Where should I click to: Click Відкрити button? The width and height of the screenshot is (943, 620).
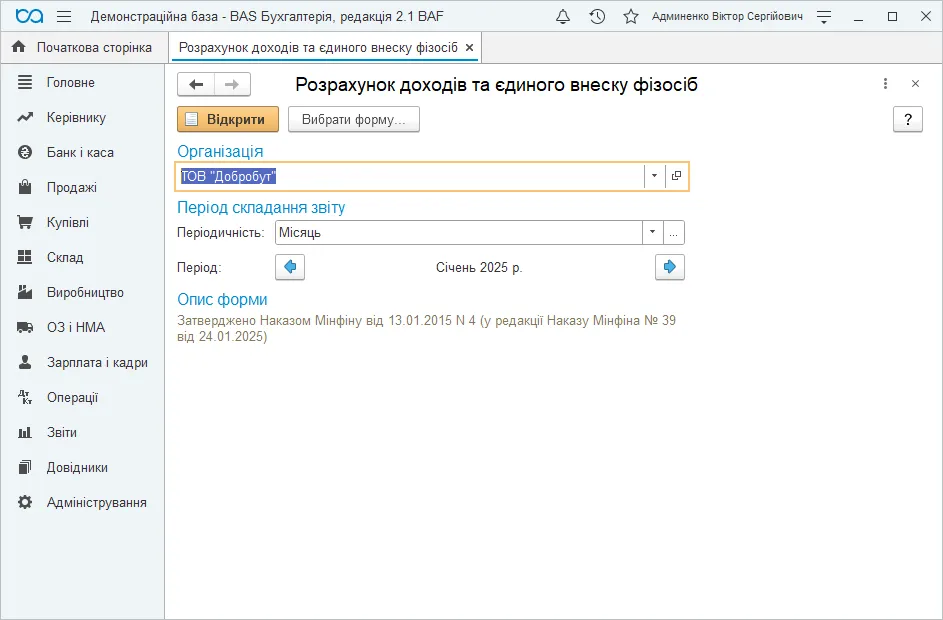pos(228,119)
